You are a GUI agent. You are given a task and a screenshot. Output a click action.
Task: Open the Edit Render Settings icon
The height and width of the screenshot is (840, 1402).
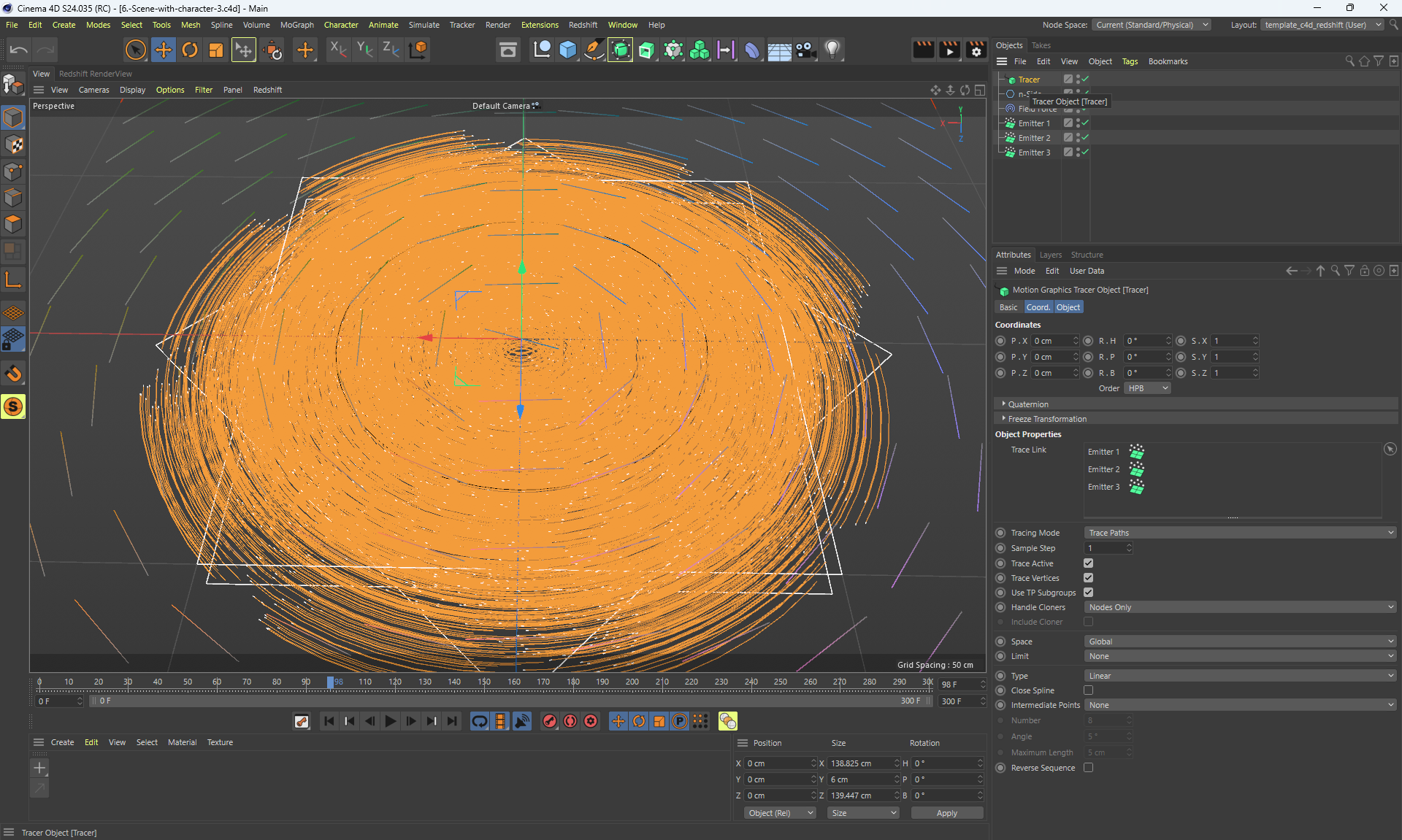tap(976, 50)
